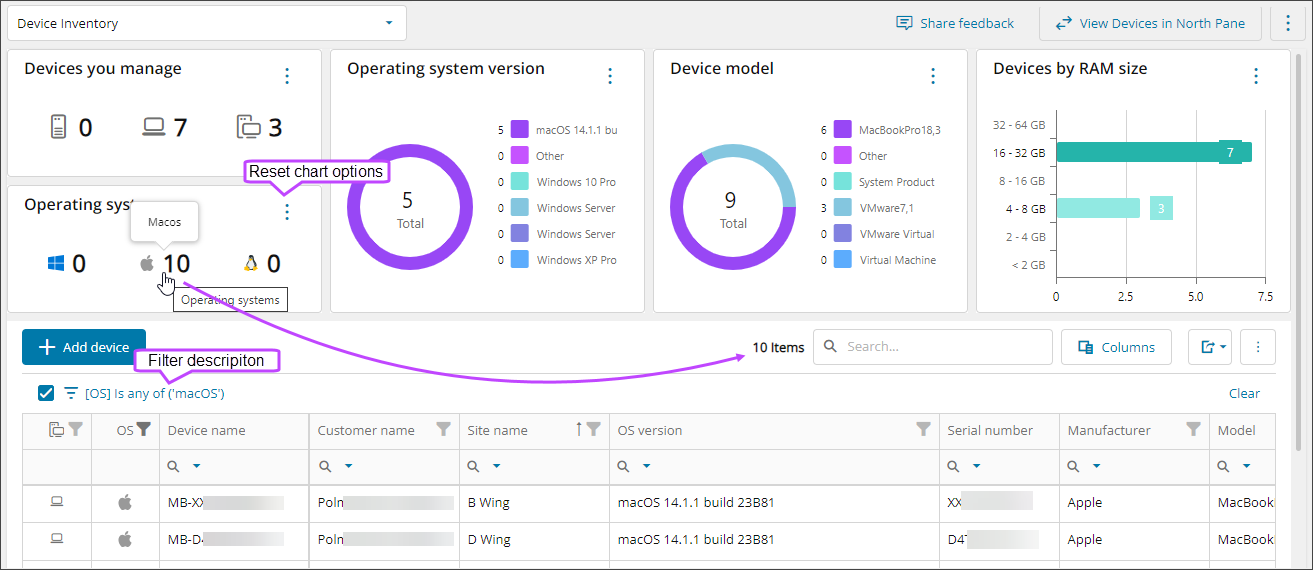Filter by Apple macOS icon
Image resolution: width=1313 pixels, height=570 pixels.
148,264
